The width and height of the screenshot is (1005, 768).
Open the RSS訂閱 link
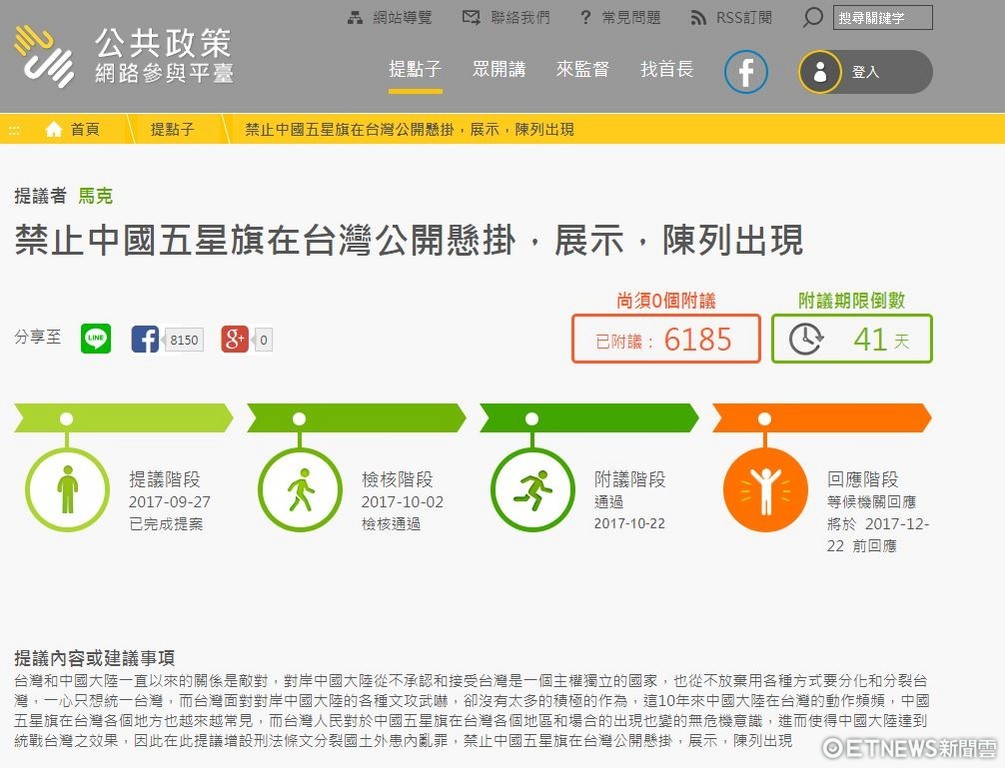click(731, 18)
